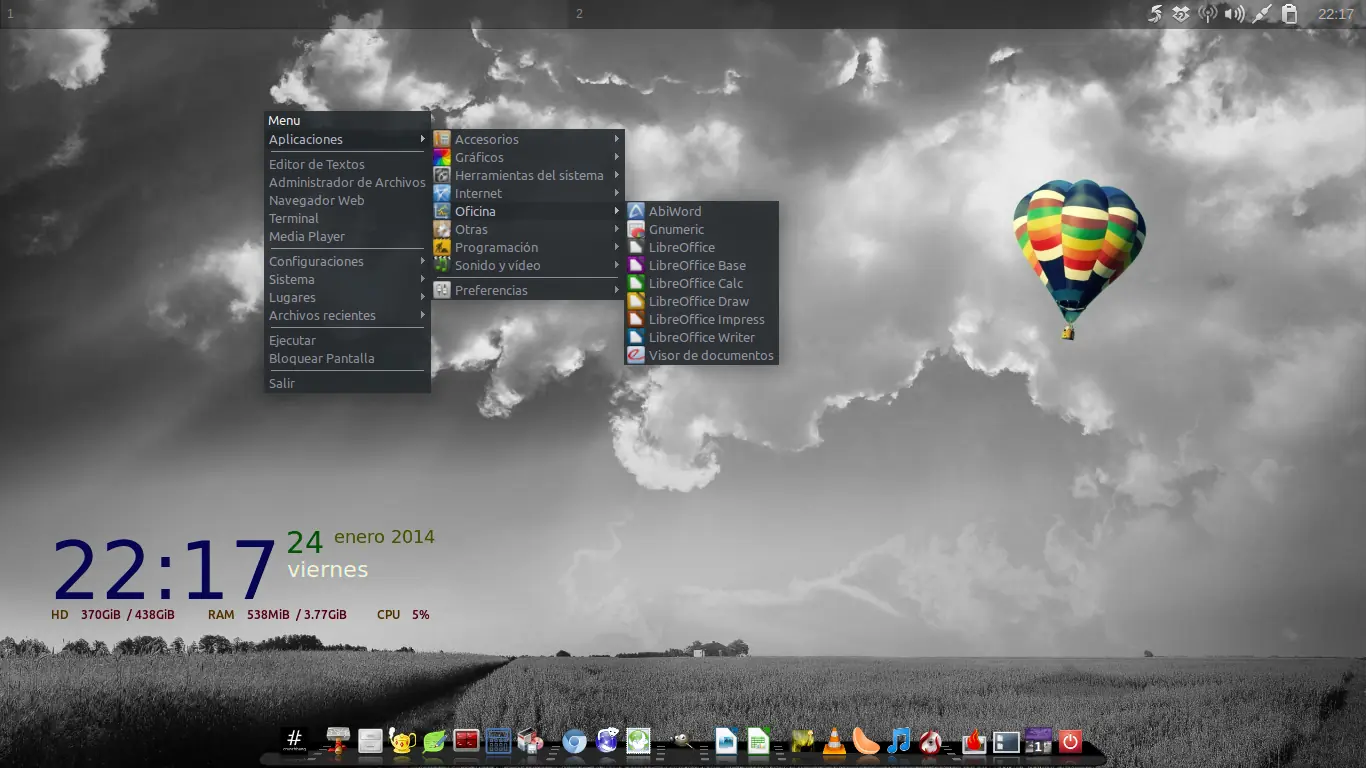The image size is (1366, 768).
Task: Open the clipboard manager tray icon
Action: pos(1289,14)
